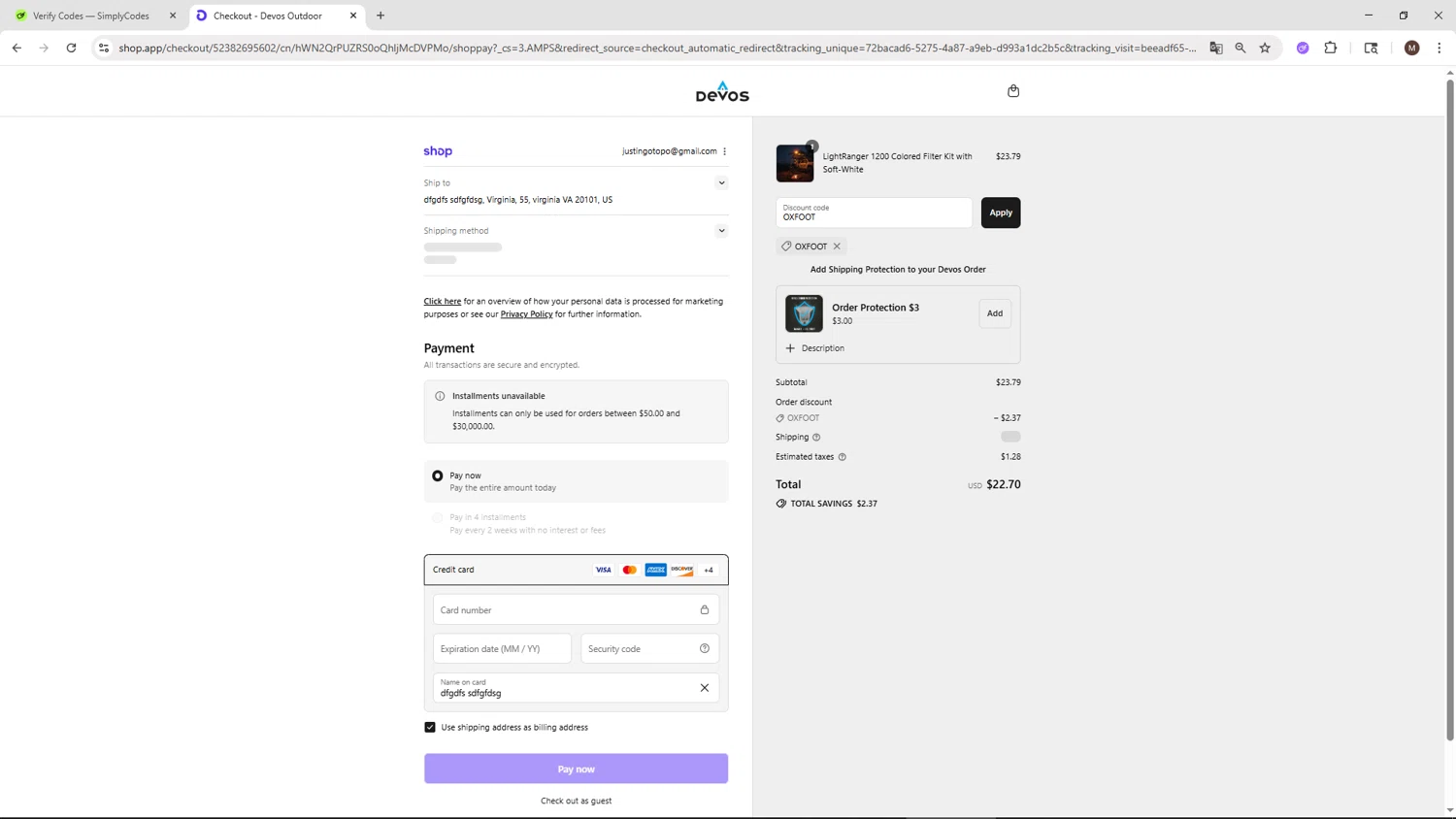The width and height of the screenshot is (1456, 819).
Task: View site information icon in address bar
Action: [x=104, y=48]
